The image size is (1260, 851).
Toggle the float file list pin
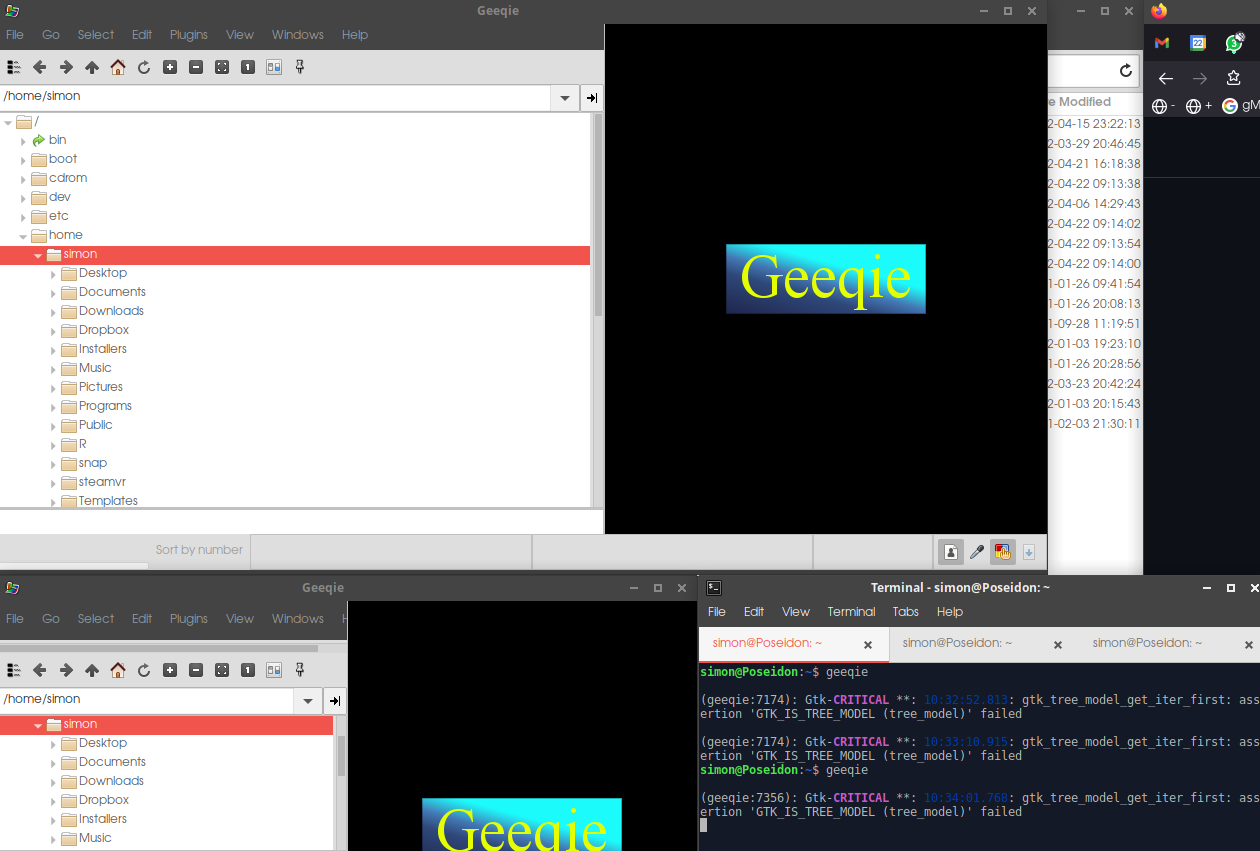click(299, 67)
